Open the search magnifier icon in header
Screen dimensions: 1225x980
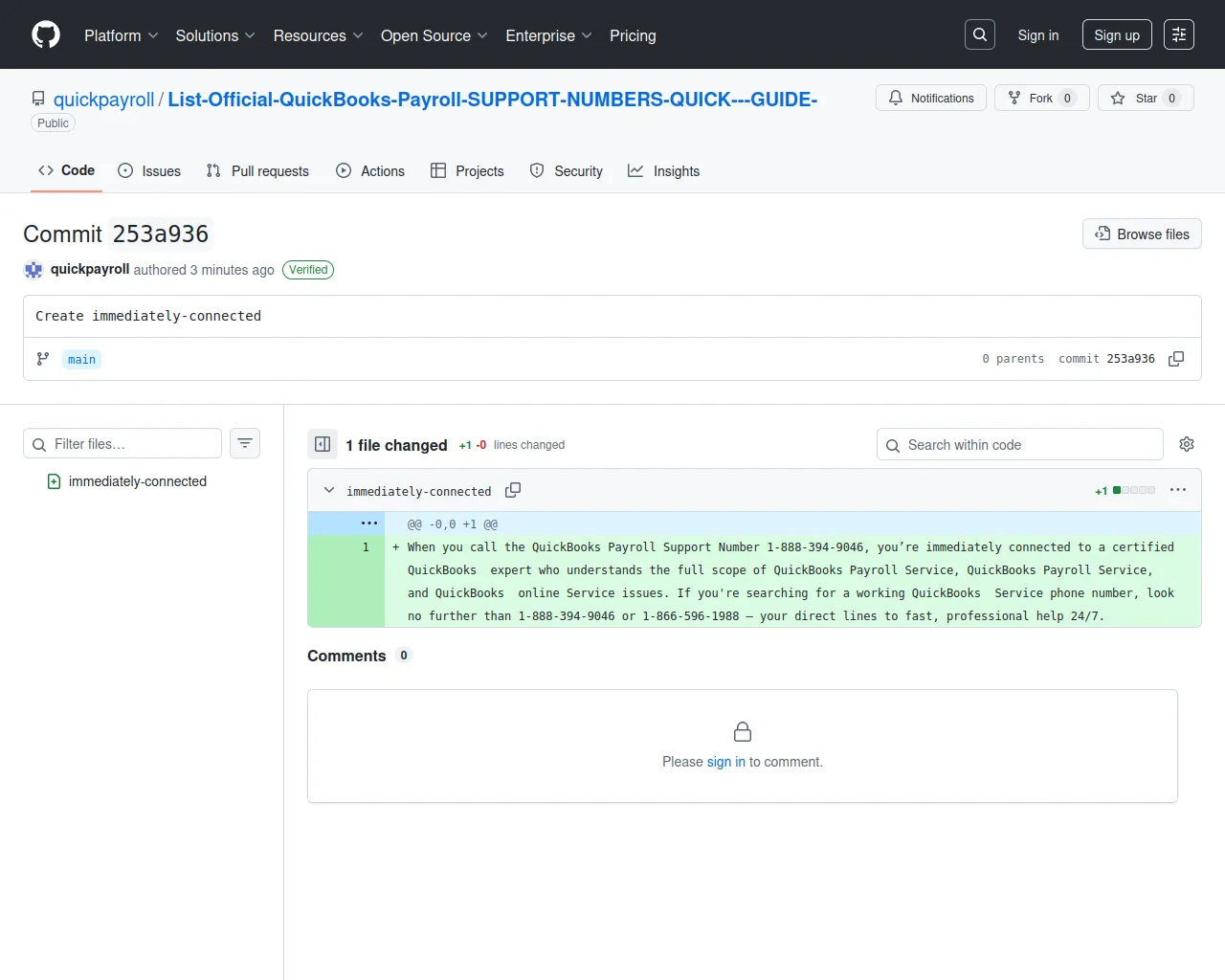pyautogui.click(x=980, y=35)
